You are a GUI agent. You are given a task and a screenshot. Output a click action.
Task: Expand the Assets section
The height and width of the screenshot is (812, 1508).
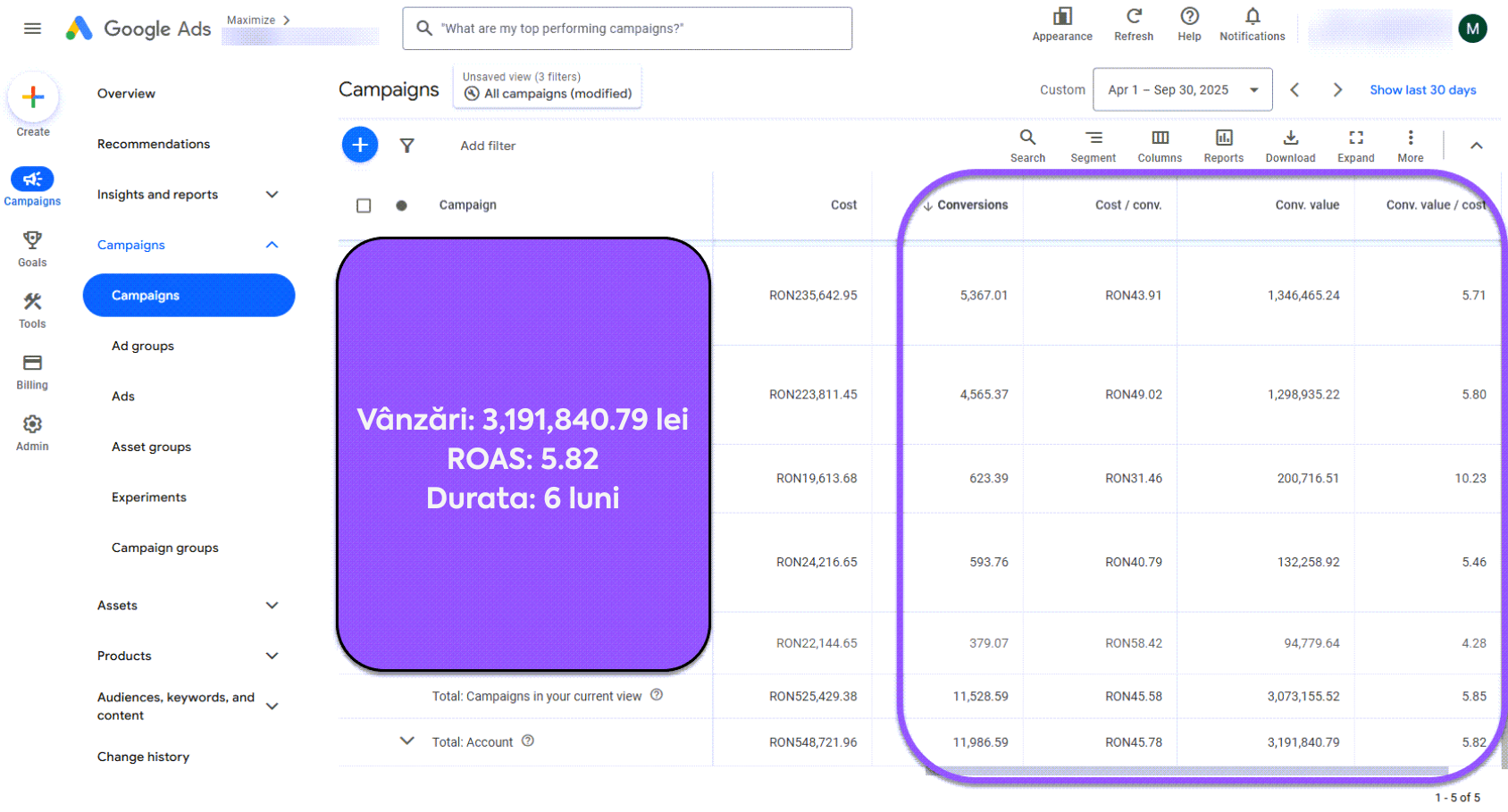[272, 606]
